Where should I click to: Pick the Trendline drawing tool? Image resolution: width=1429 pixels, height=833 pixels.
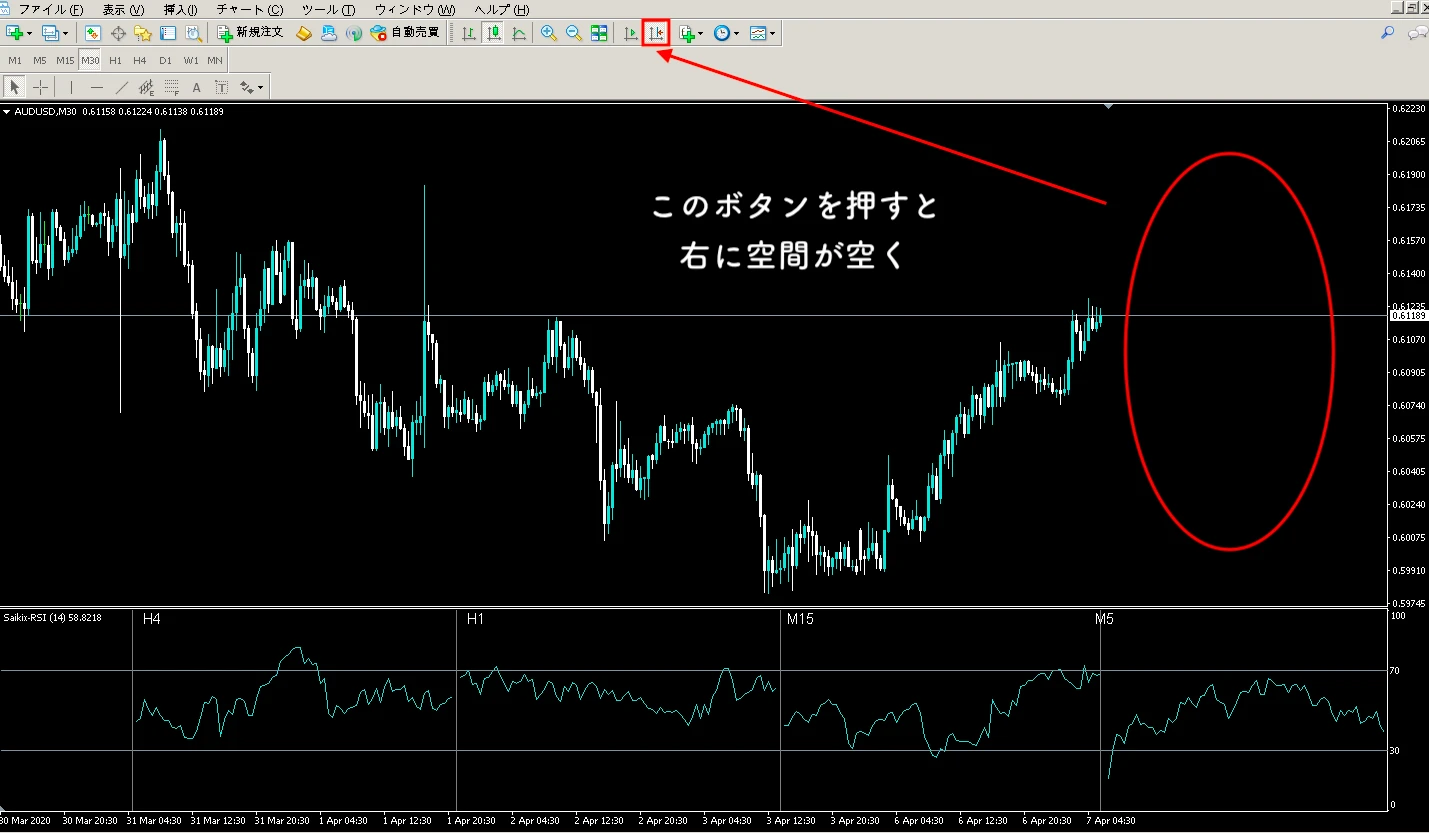[120, 87]
